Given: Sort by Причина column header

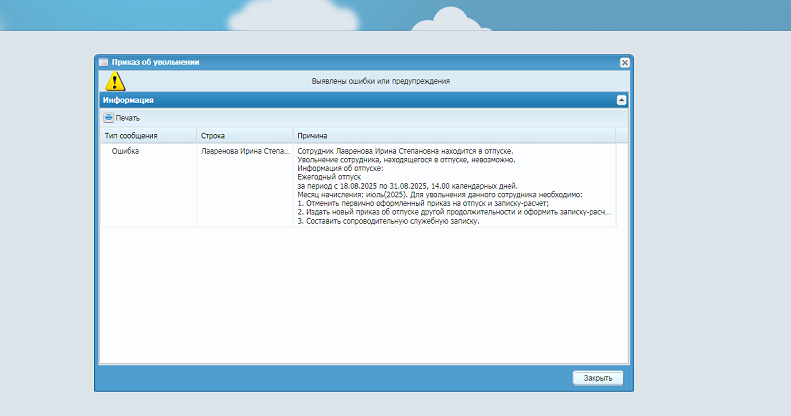Looking at the screenshot, I should [x=454, y=136].
